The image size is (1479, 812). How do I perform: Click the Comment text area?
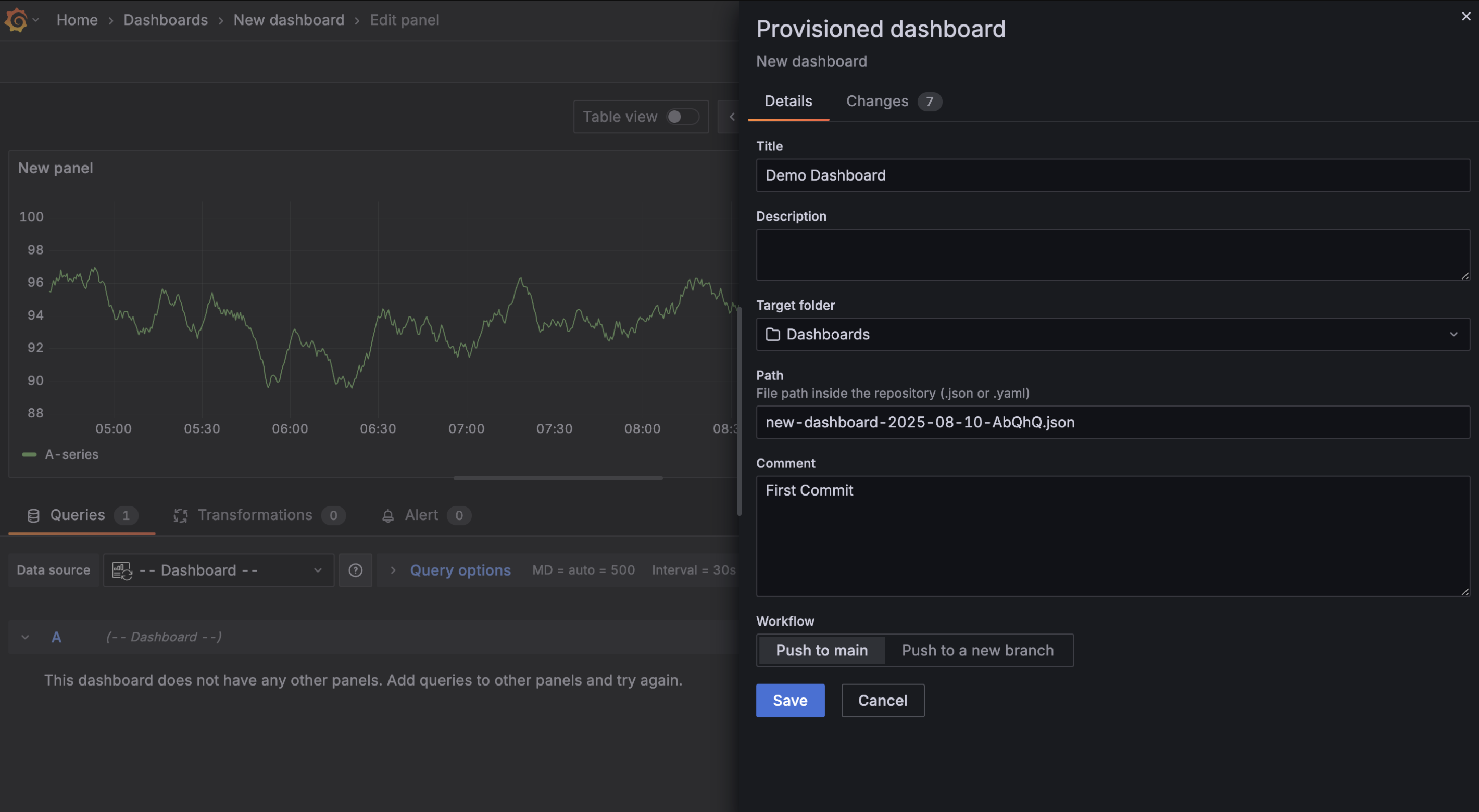click(1113, 536)
